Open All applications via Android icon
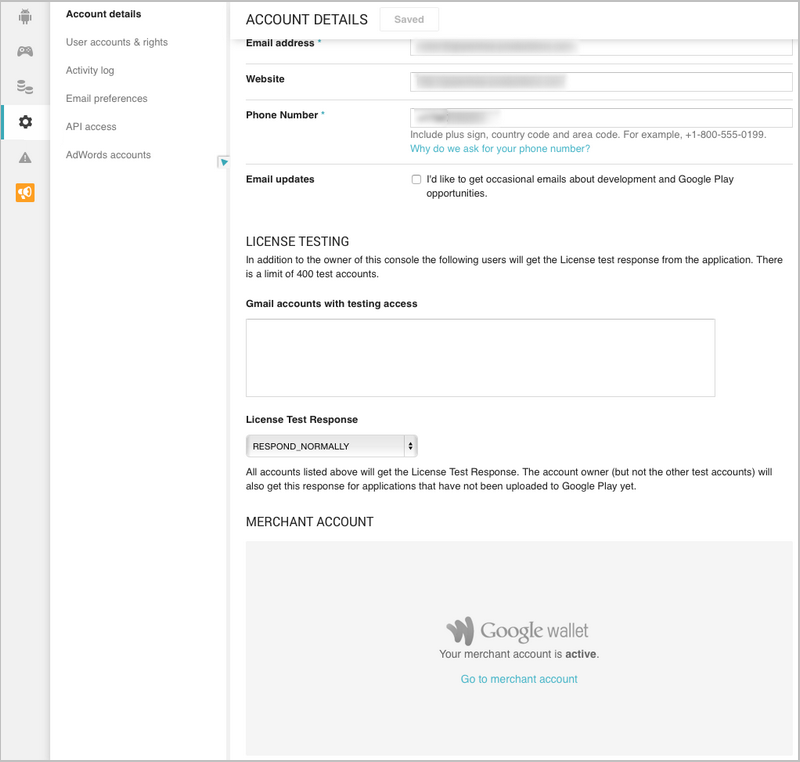The width and height of the screenshot is (800, 762). coord(25,17)
